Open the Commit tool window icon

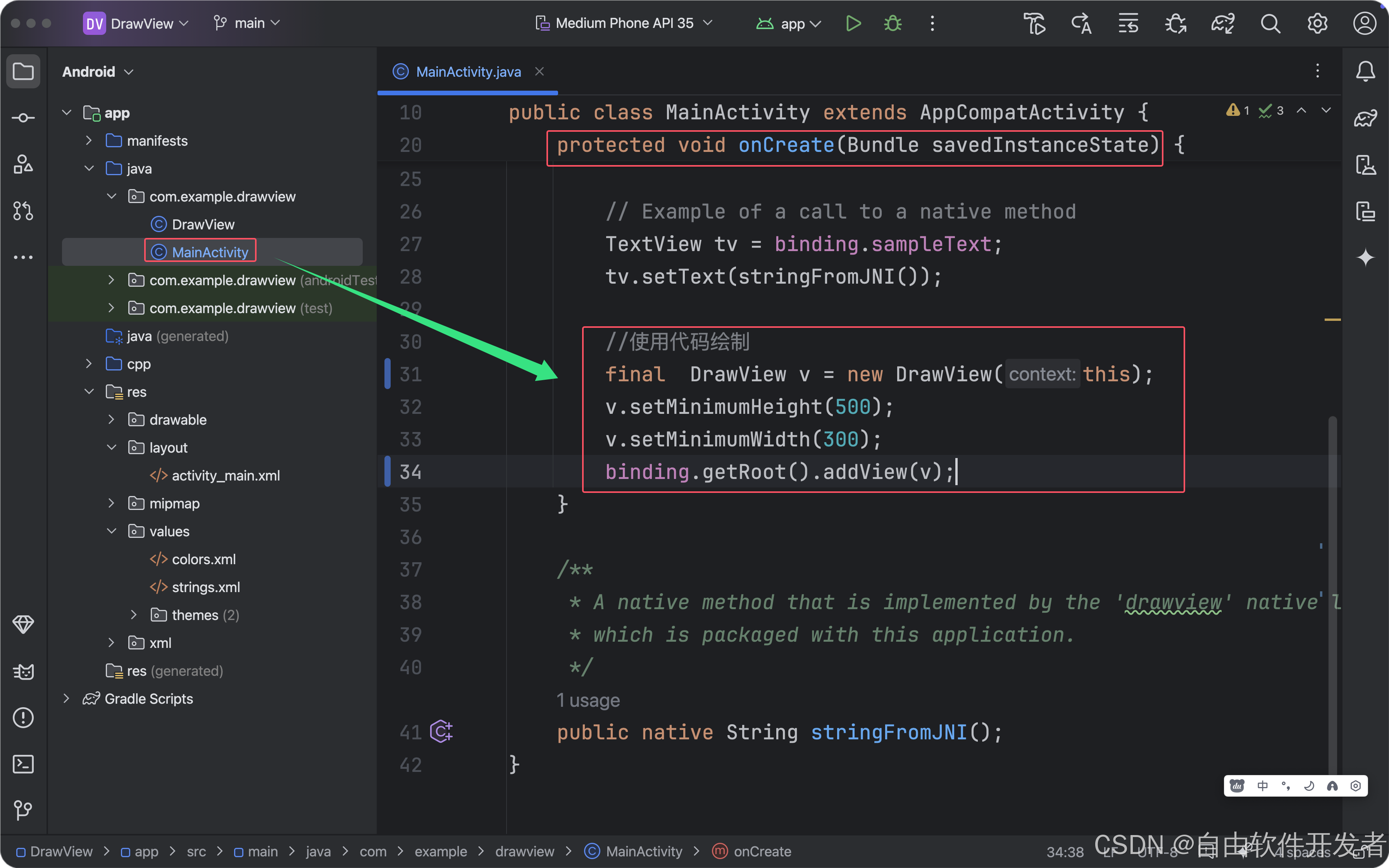[x=23, y=118]
